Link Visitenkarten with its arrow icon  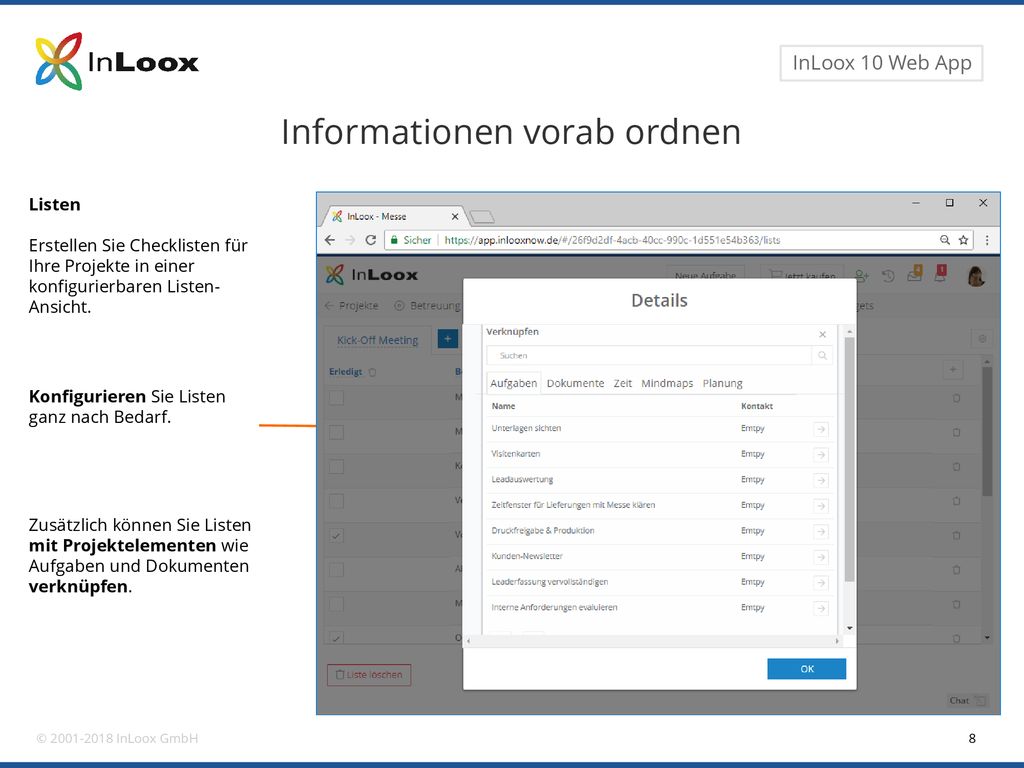tap(821, 455)
